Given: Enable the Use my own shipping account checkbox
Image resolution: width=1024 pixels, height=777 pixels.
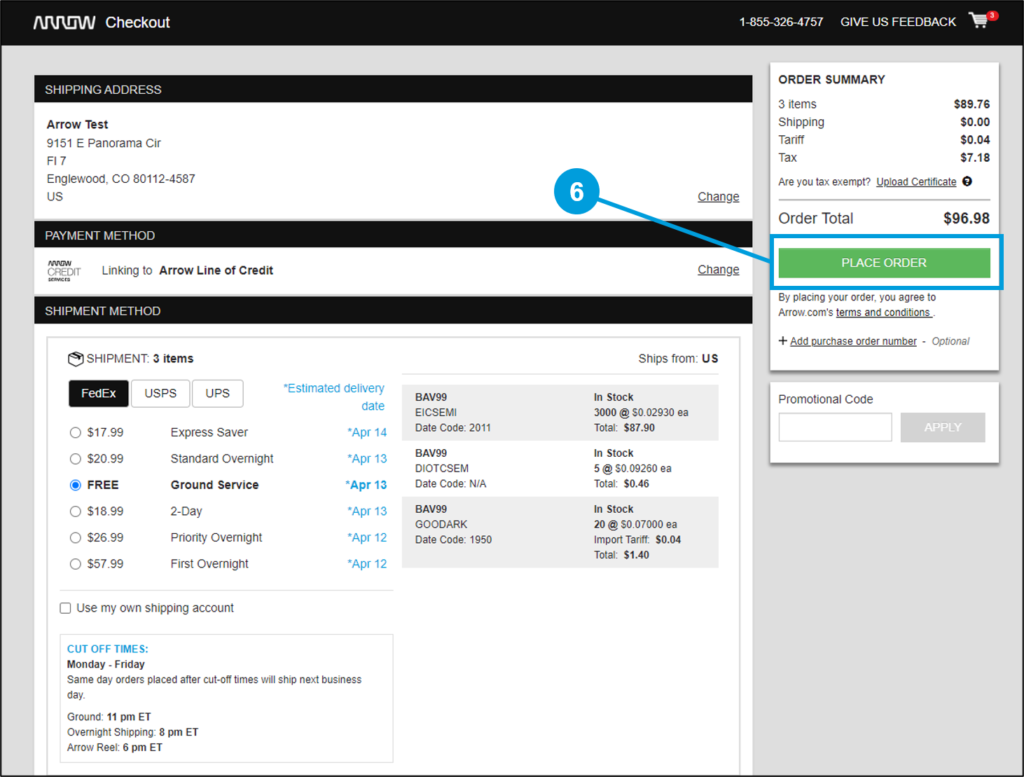Looking at the screenshot, I should click(65, 607).
